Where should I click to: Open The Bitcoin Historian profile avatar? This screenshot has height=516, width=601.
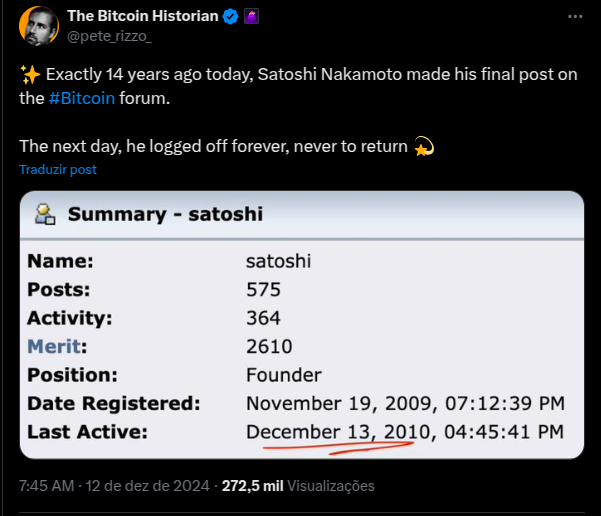coord(39,26)
